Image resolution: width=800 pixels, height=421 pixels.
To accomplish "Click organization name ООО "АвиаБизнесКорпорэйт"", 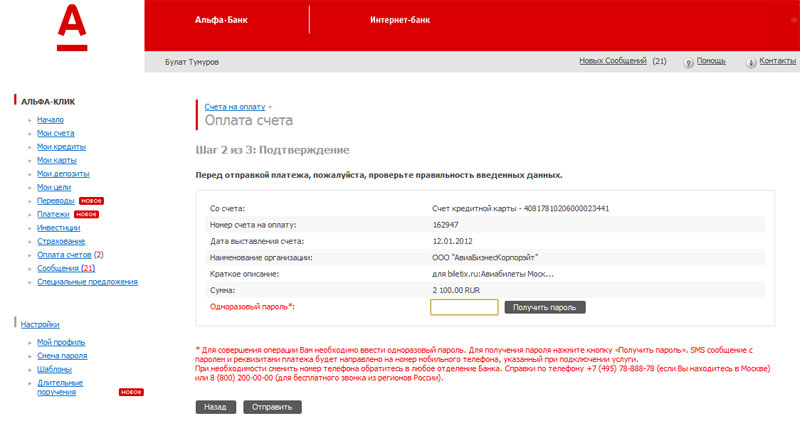I will tap(485, 257).
